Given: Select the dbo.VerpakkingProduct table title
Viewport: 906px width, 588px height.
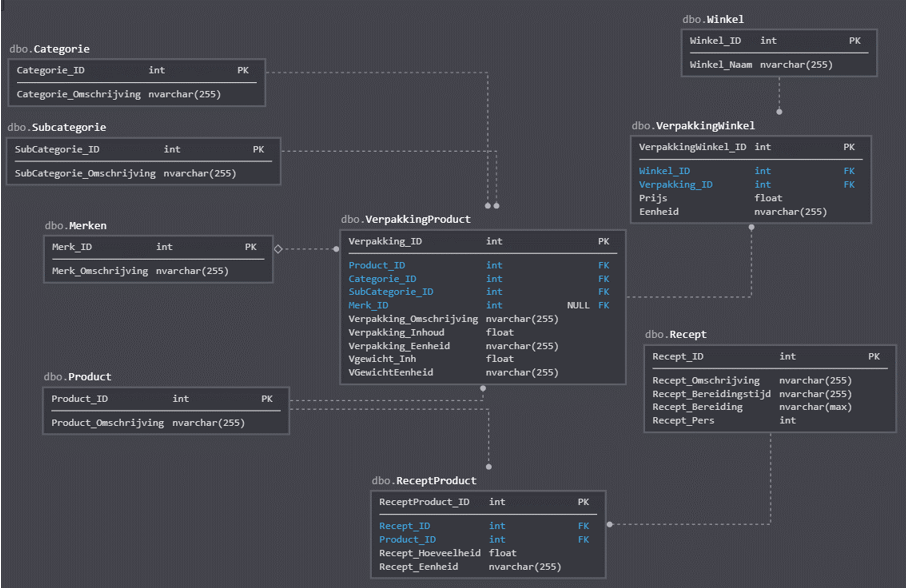Looking at the screenshot, I should pos(406,219).
